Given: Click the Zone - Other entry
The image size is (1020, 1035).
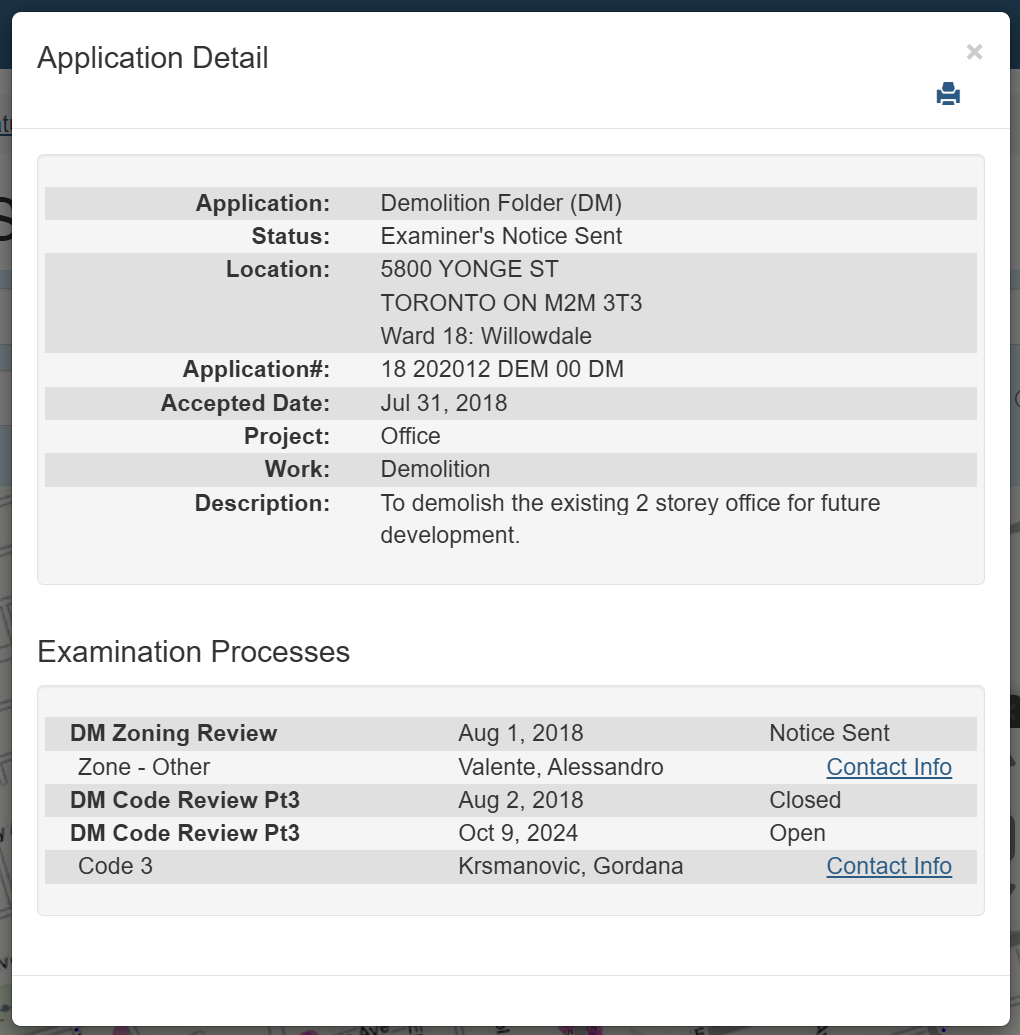Looking at the screenshot, I should (144, 767).
